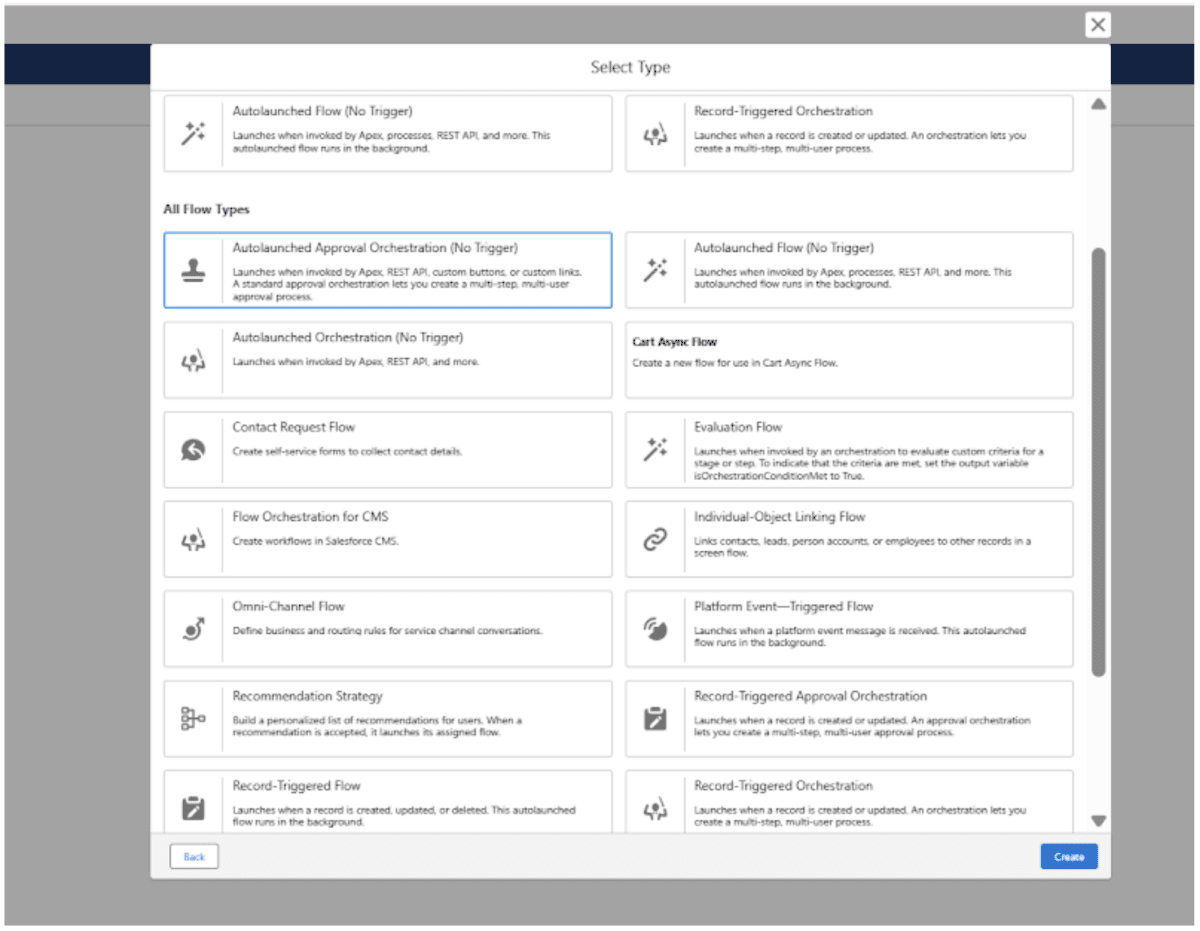Click the scrollbar up arrow
Viewport: 1200px width, 931px height.
(x=1098, y=104)
